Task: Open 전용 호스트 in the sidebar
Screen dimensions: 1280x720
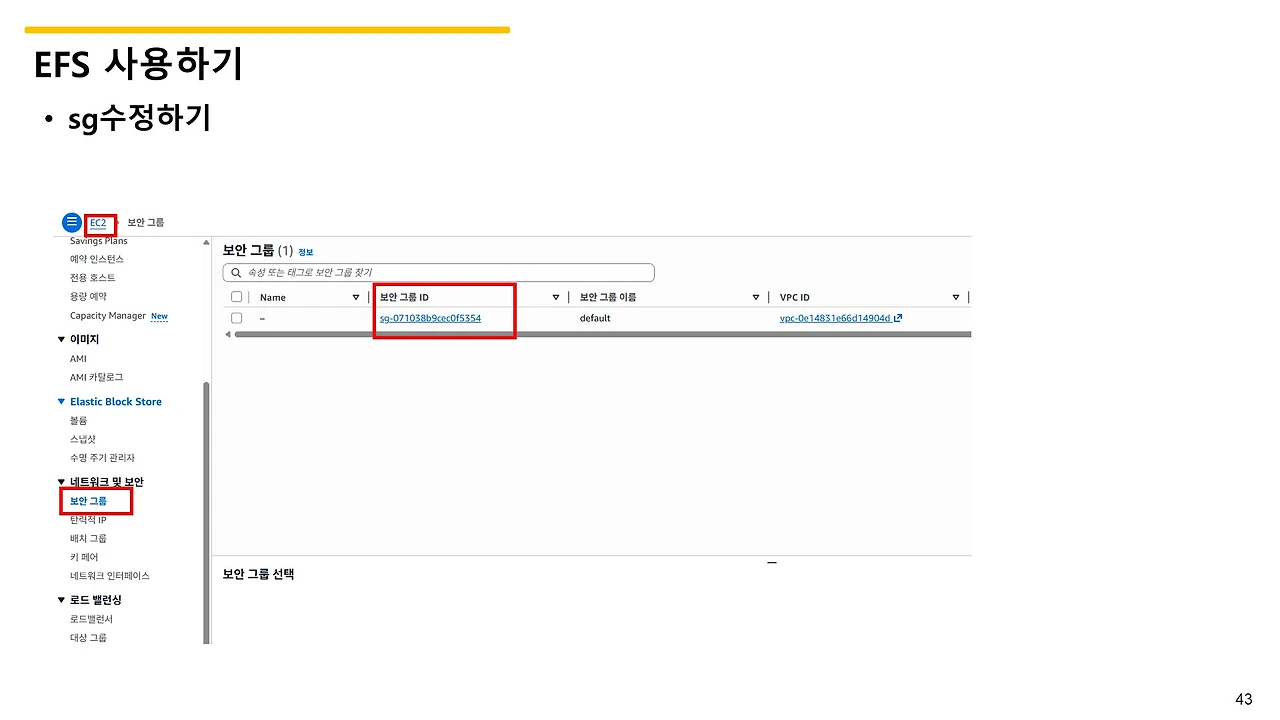Action: click(93, 278)
